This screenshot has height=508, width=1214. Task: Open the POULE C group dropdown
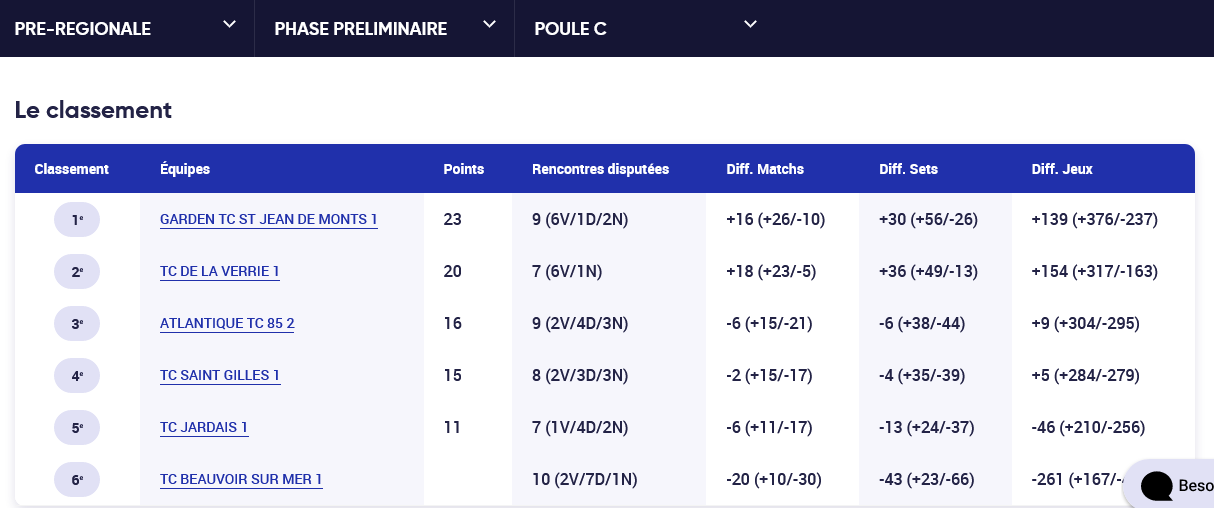coord(644,28)
